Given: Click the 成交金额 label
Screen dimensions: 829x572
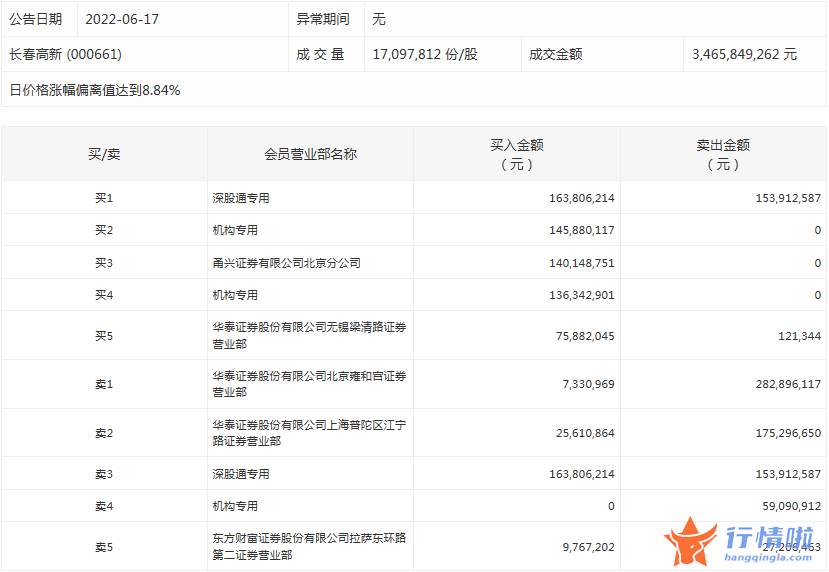Looking at the screenshot, I should pos(556,54).
